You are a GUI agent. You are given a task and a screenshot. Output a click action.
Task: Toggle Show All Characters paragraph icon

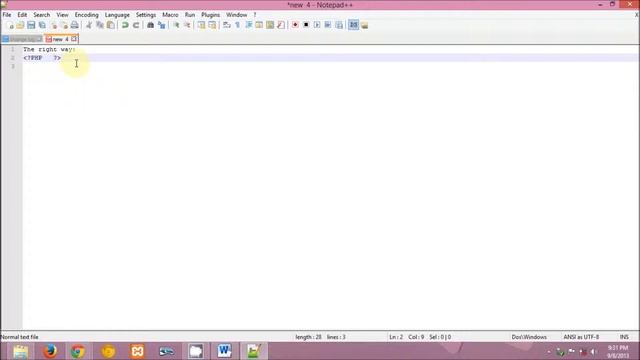click(x=238, y=25)
